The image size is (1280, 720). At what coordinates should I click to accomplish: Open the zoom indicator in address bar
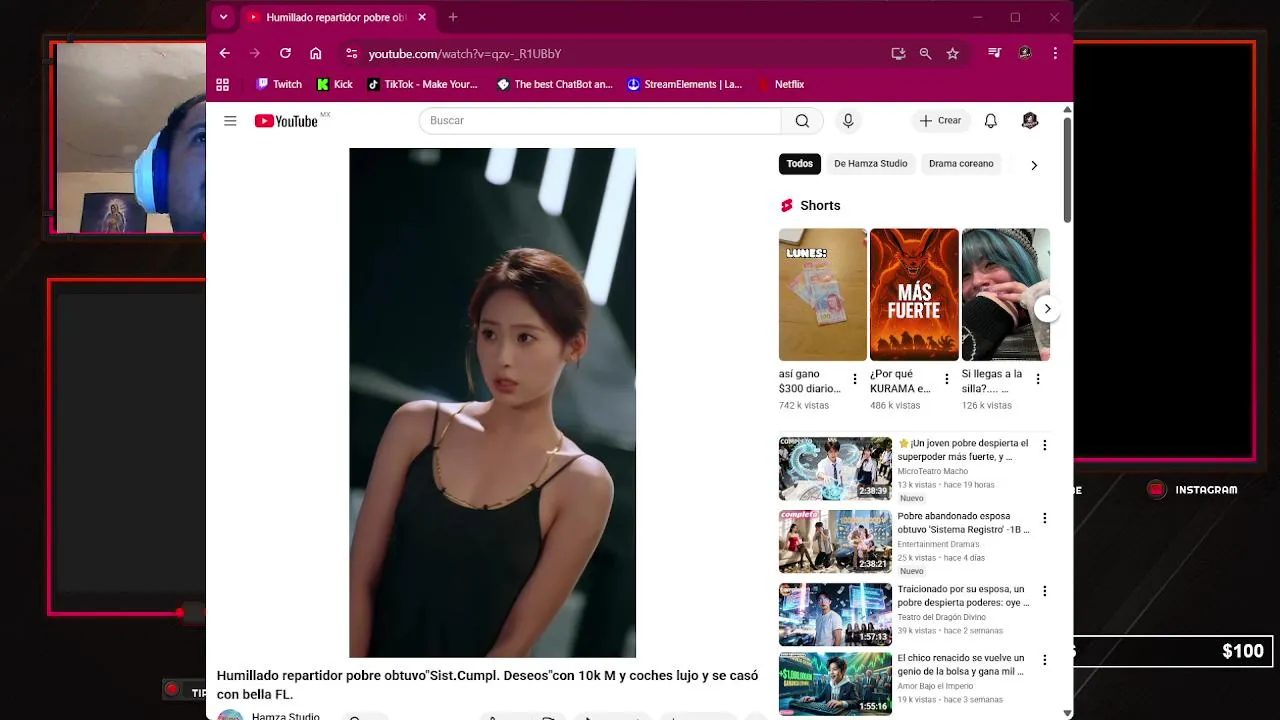[926, 54]
